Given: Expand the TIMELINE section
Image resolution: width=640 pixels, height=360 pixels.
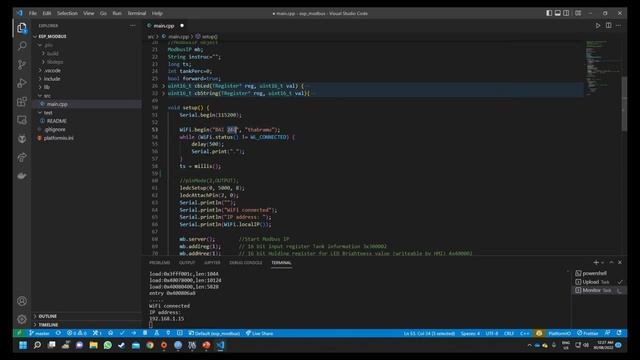Looking at the screenshot, I should tap(48, 325).
